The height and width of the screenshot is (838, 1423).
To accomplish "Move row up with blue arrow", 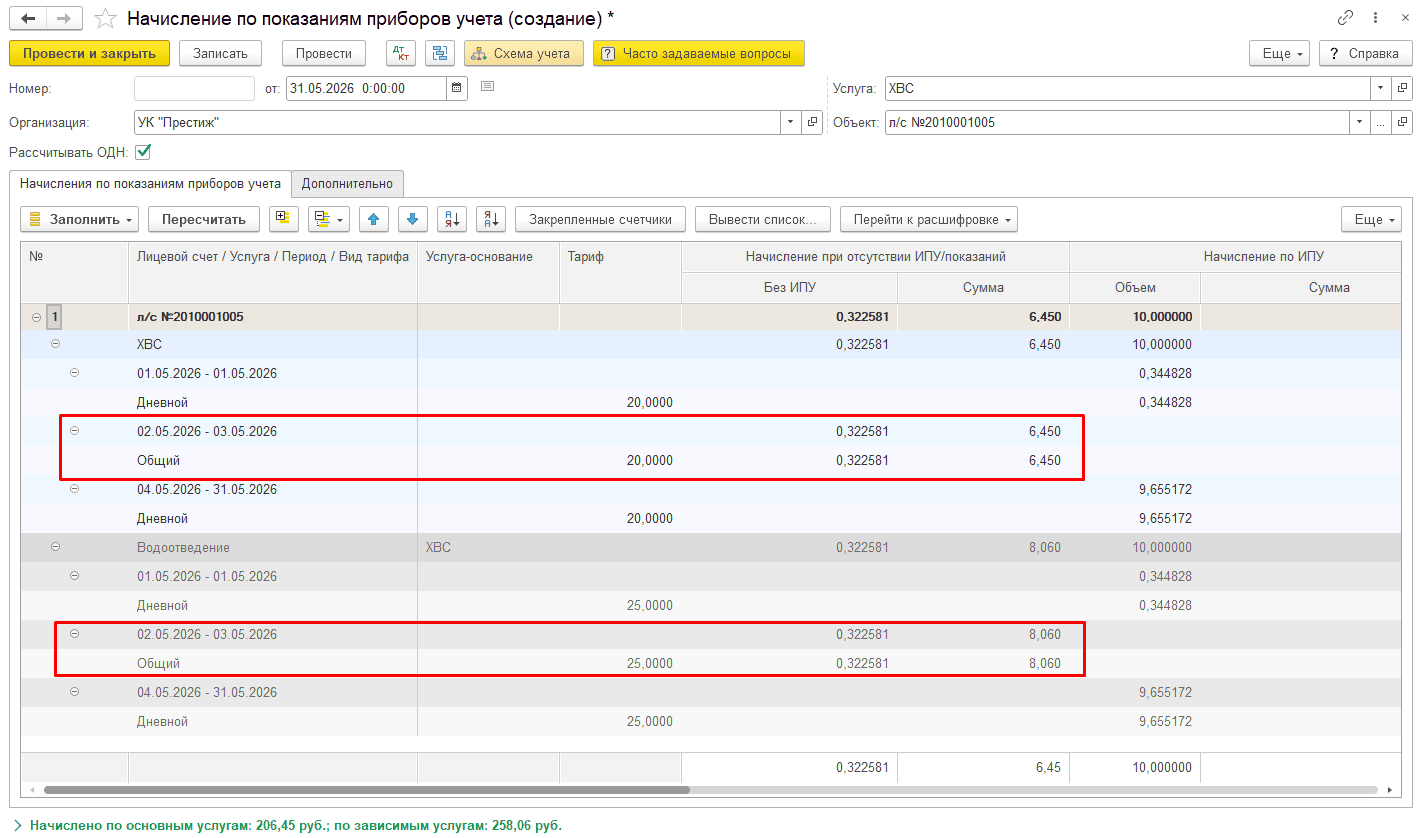I will tap(374, 219).
